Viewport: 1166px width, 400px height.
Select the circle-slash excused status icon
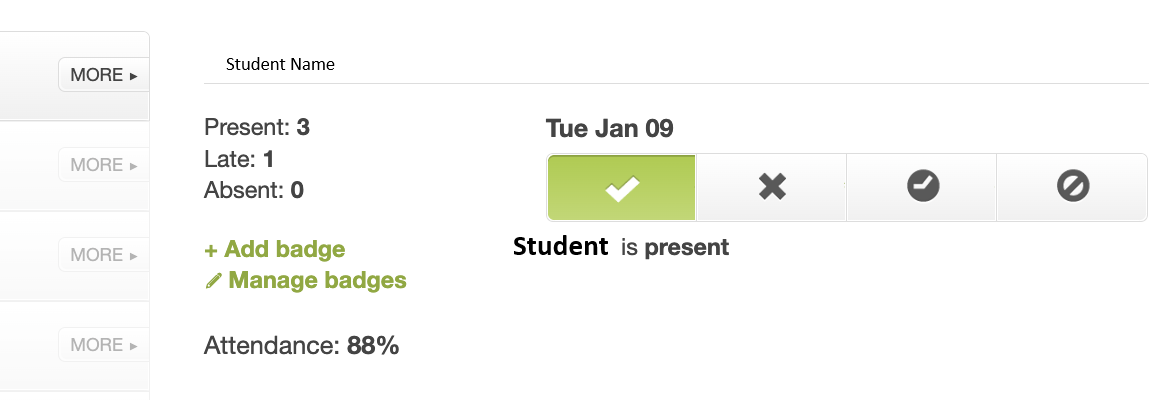[x=1072, y=187]
